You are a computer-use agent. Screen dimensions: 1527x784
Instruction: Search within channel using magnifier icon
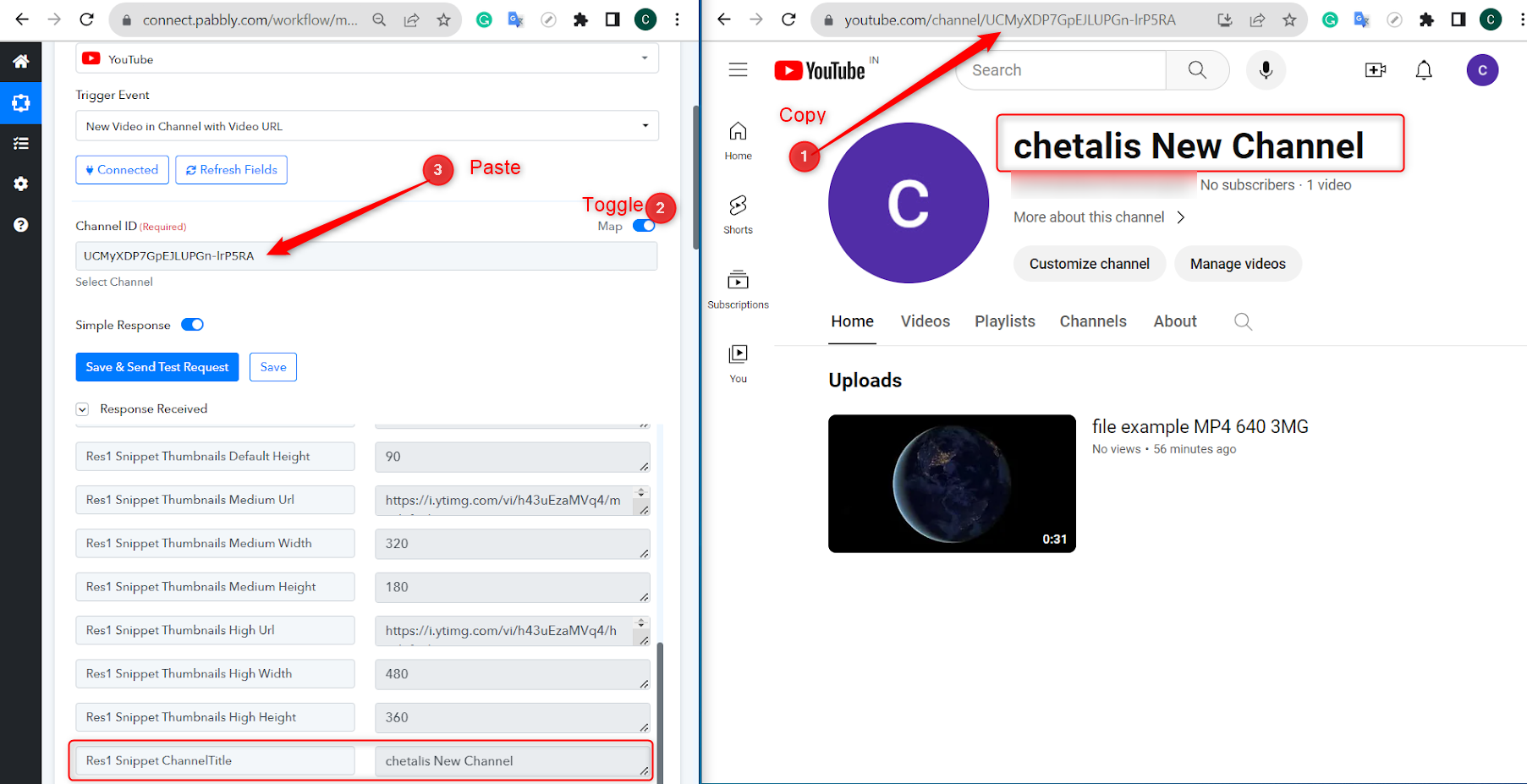[x=1243, y=321]
